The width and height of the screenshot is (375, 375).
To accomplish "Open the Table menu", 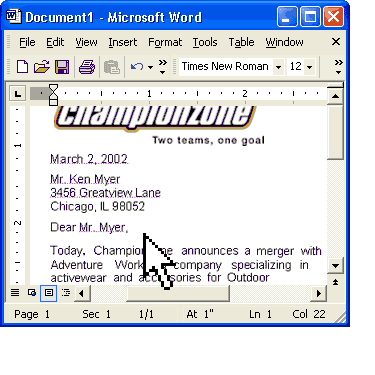I will (241, 42).
